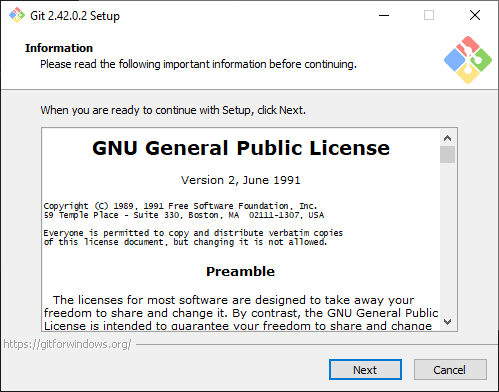Viewport: 499px width, 392px height.
Task: Click the 'Everyone is permitted to copy' paragraph
Action: pyautogui.click(x=193, y=237)
